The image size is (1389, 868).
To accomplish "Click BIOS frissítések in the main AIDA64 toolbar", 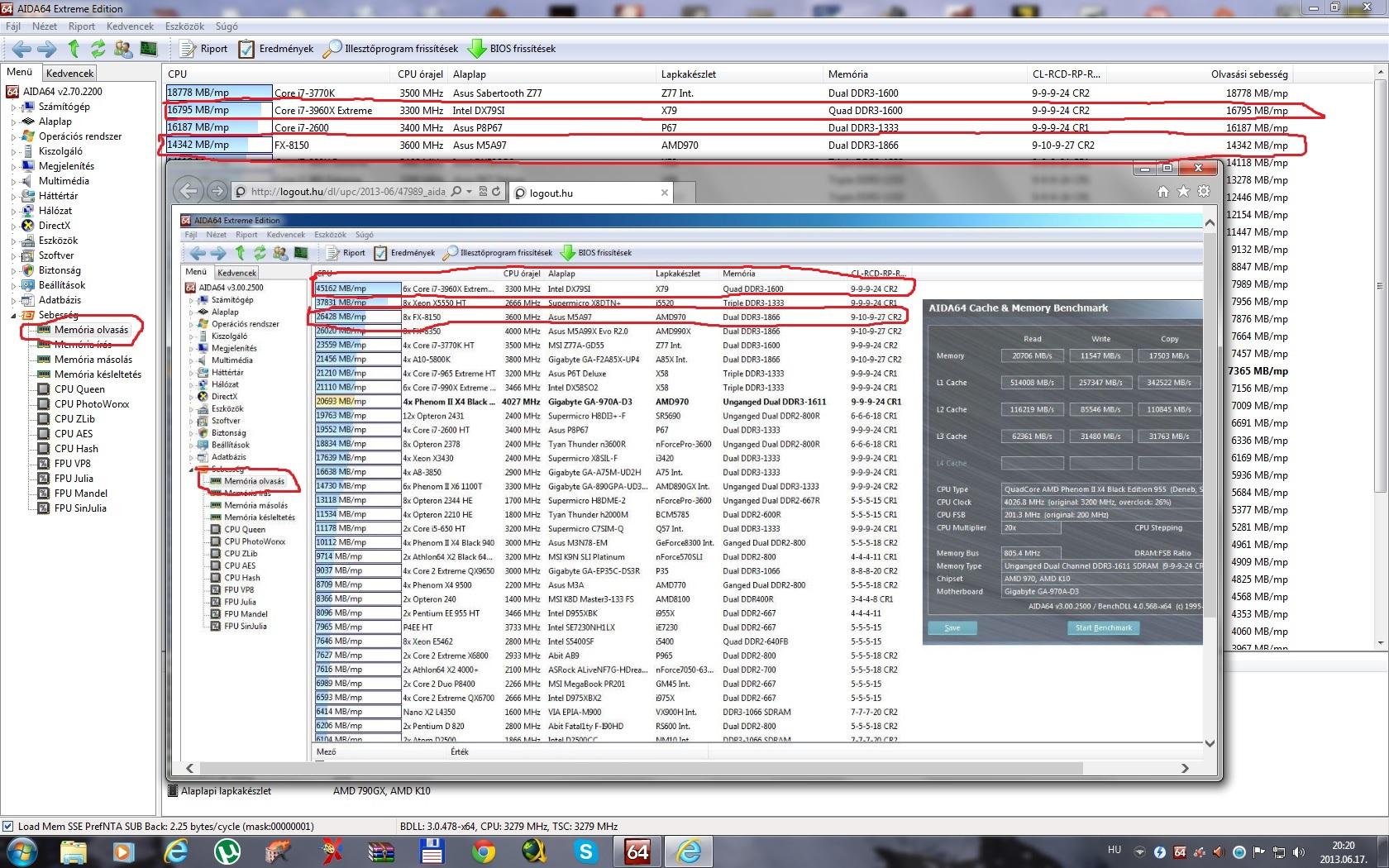I will (512, 49).
